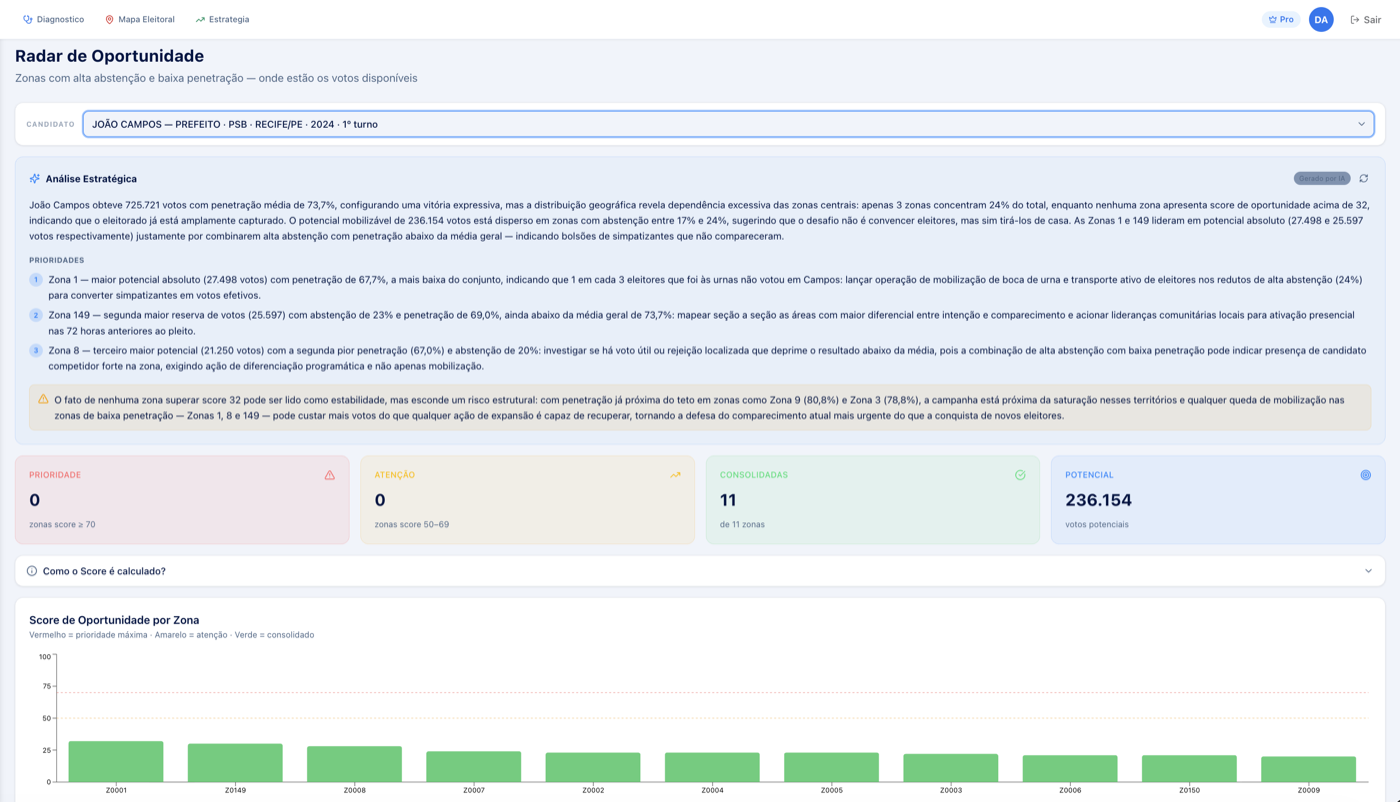Click the sparkle icon next to Análise Estratégica
This screenshot has width=1400, height=802.
(35, 179)
